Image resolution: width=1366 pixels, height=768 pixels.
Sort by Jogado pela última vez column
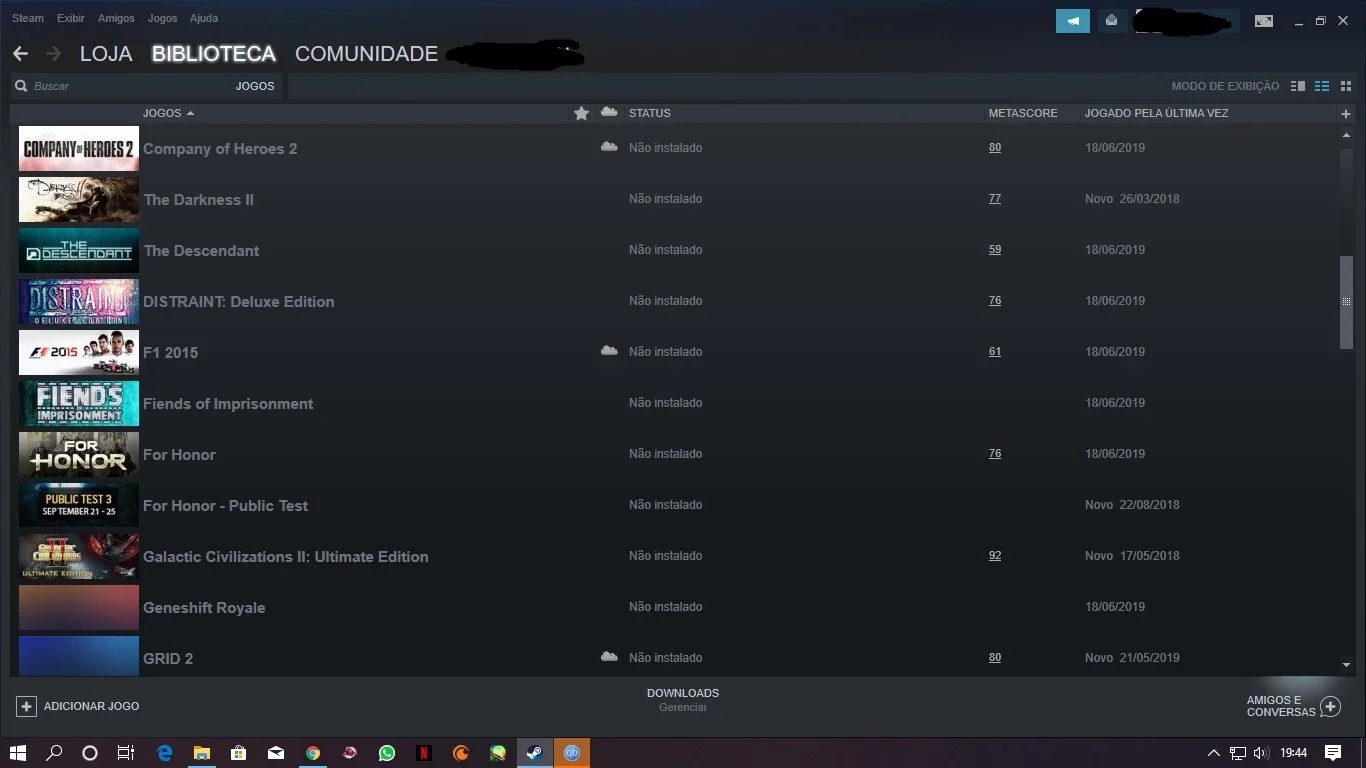[x=1157, y=113]
